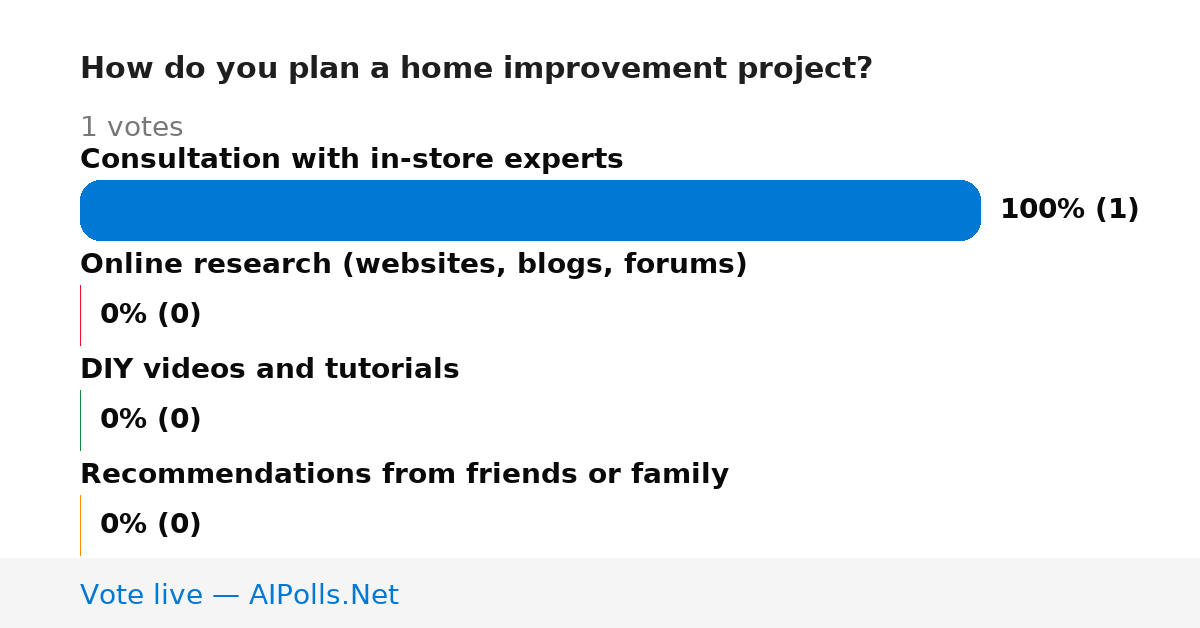Click 0% (0) under Recommendations from friends
The height and width of the screenshot is (628, 1200).
151,524
